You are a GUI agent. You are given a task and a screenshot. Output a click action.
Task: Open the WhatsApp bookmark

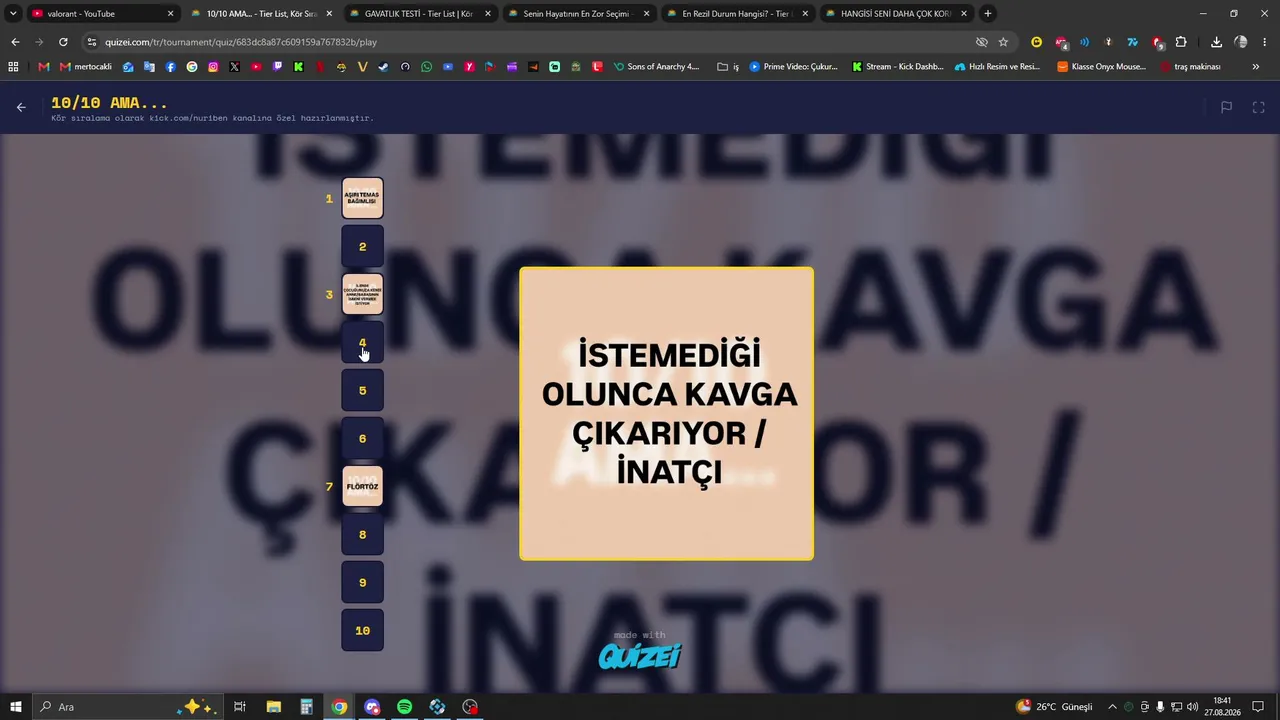(x=426, y=67)
